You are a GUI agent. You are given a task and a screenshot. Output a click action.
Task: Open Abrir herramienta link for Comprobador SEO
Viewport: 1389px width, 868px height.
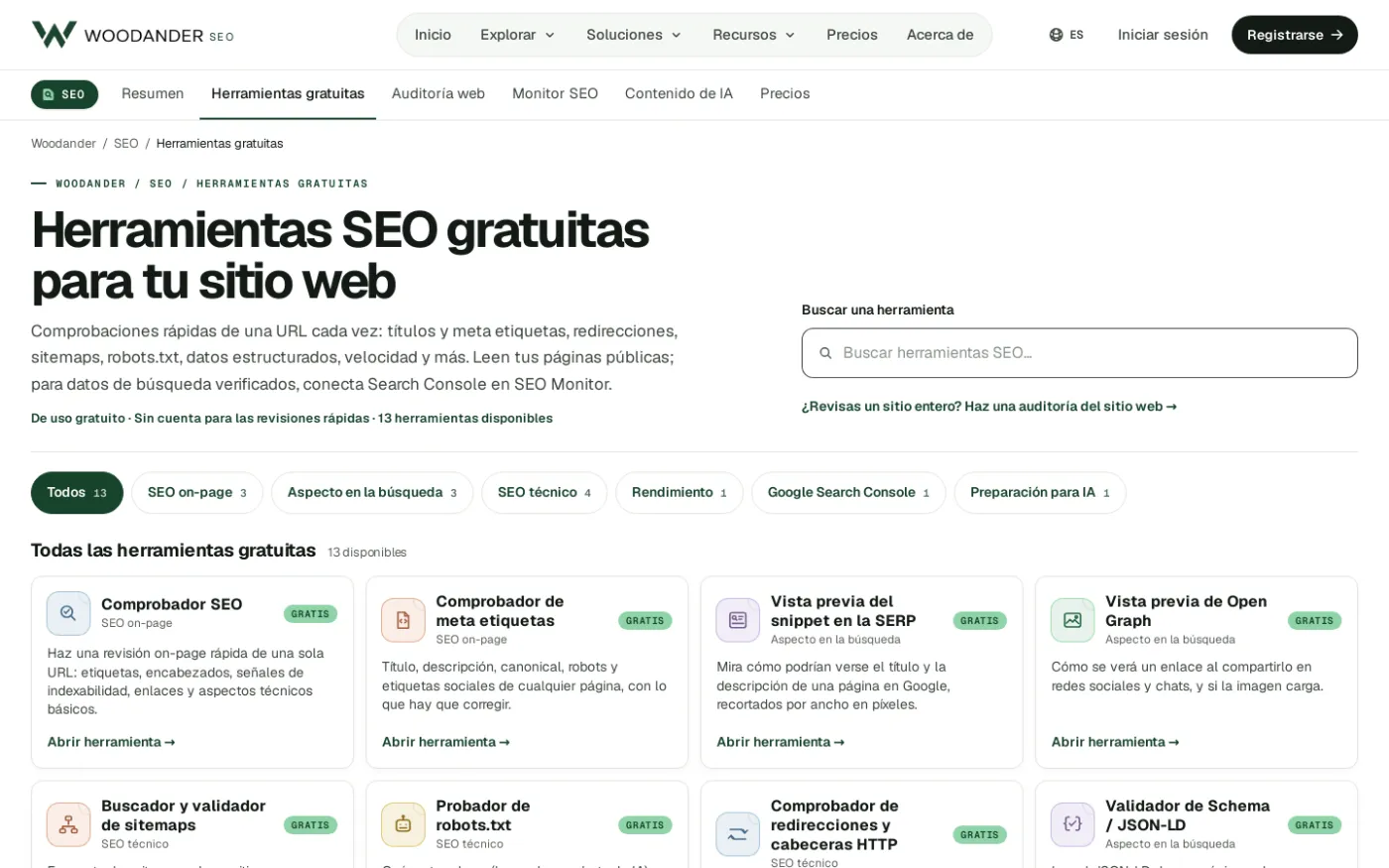click(111, 742)
